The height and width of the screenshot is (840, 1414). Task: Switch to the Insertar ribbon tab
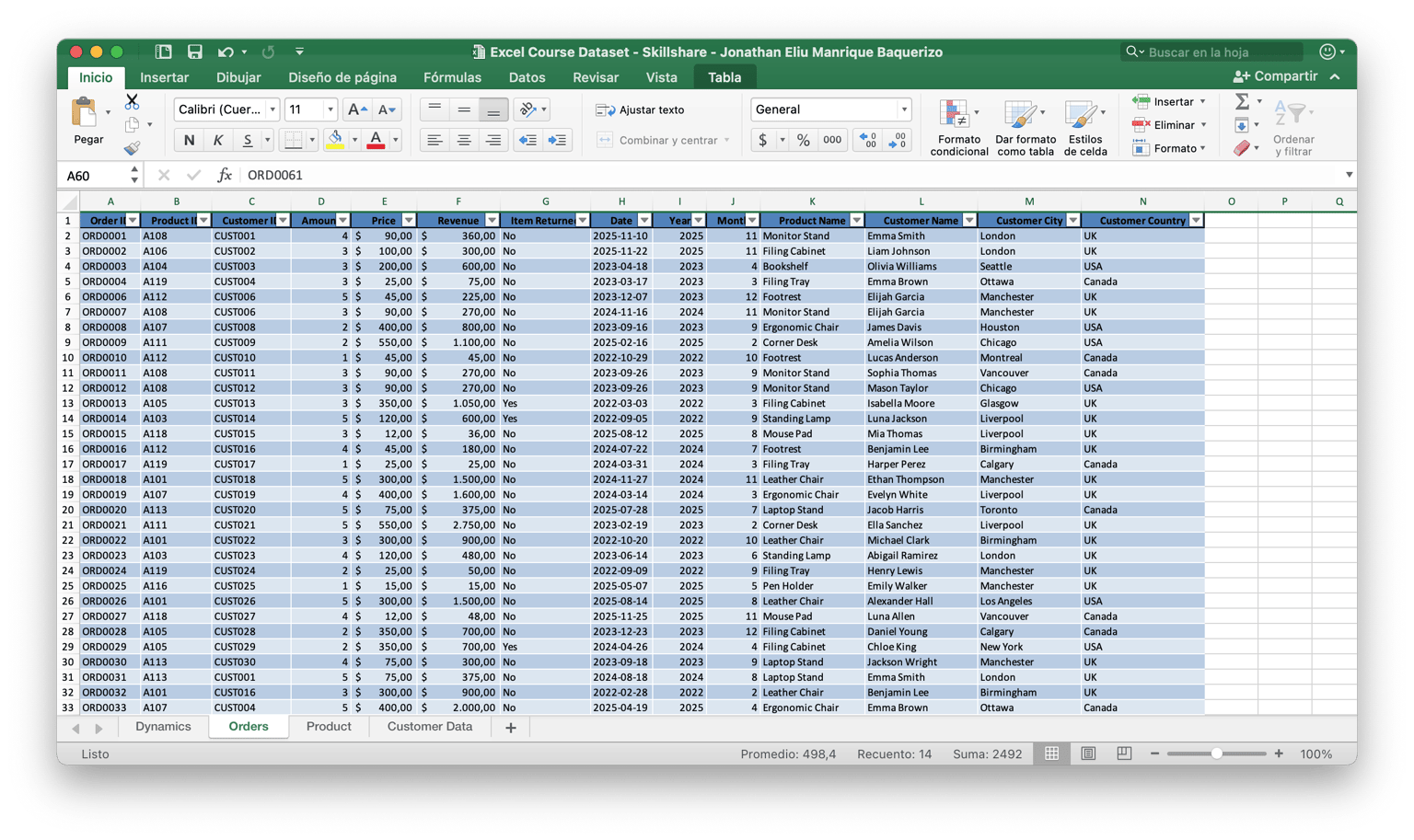[164, 77]
